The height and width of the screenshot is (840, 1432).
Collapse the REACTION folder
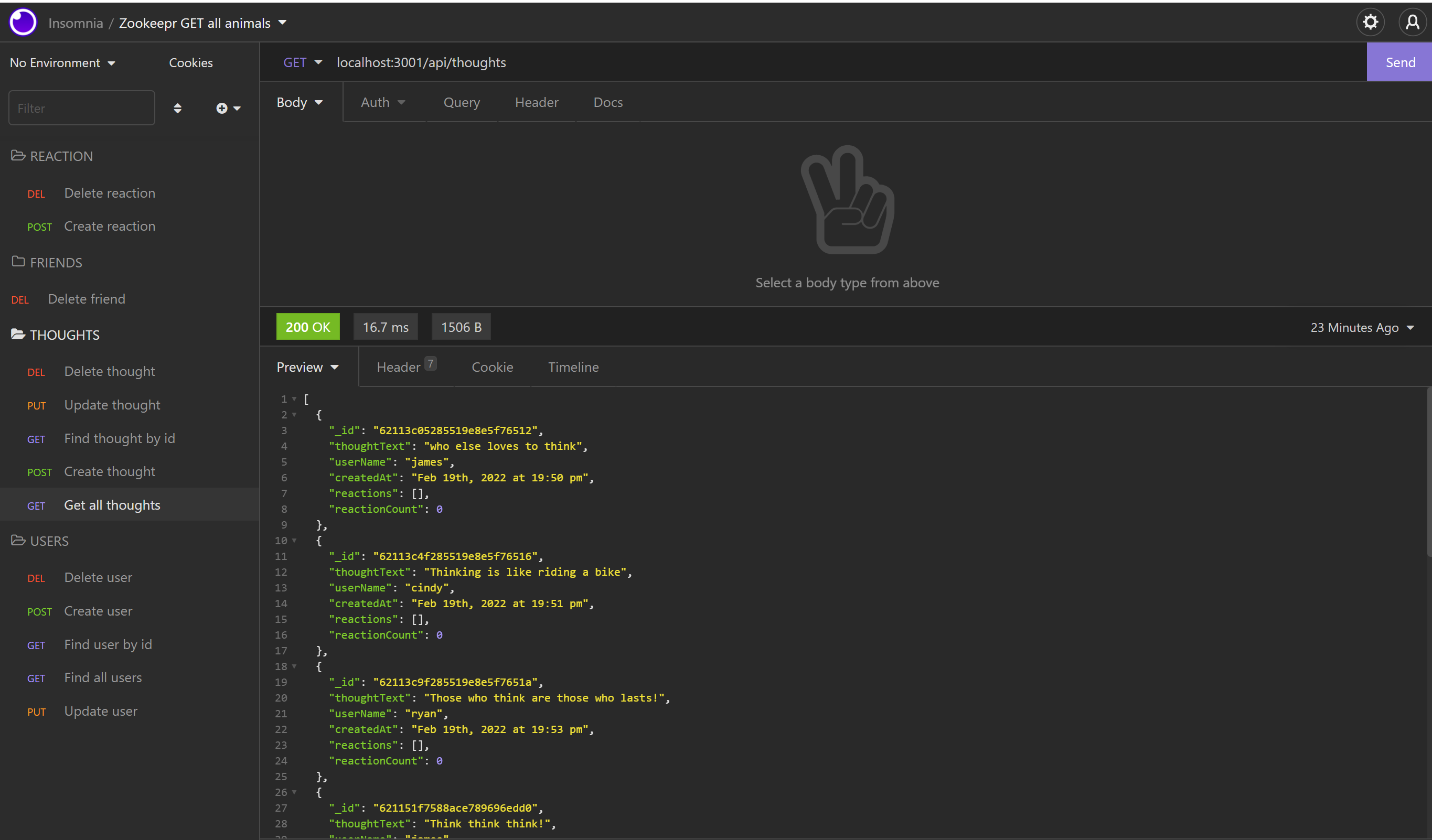(x=52, y=156)
